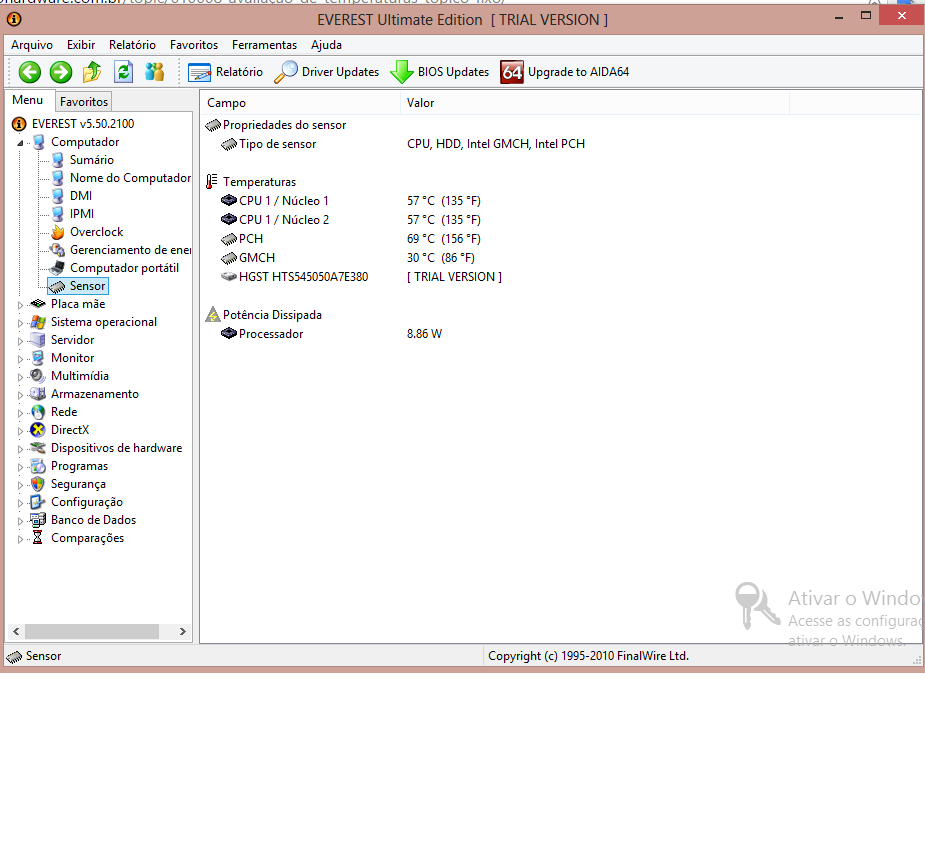Viewport: 925px width, 867px height.
Task: Click the Sensor status bar entry
Action: click(x=34, y=656)
